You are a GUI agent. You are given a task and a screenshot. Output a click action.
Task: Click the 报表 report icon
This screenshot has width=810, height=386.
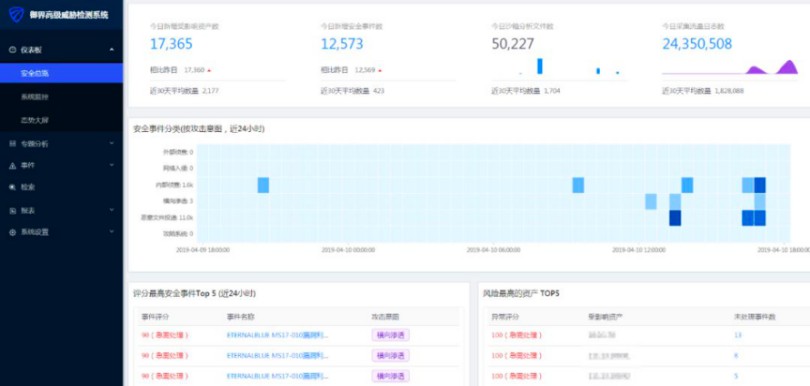coord(12,210)
